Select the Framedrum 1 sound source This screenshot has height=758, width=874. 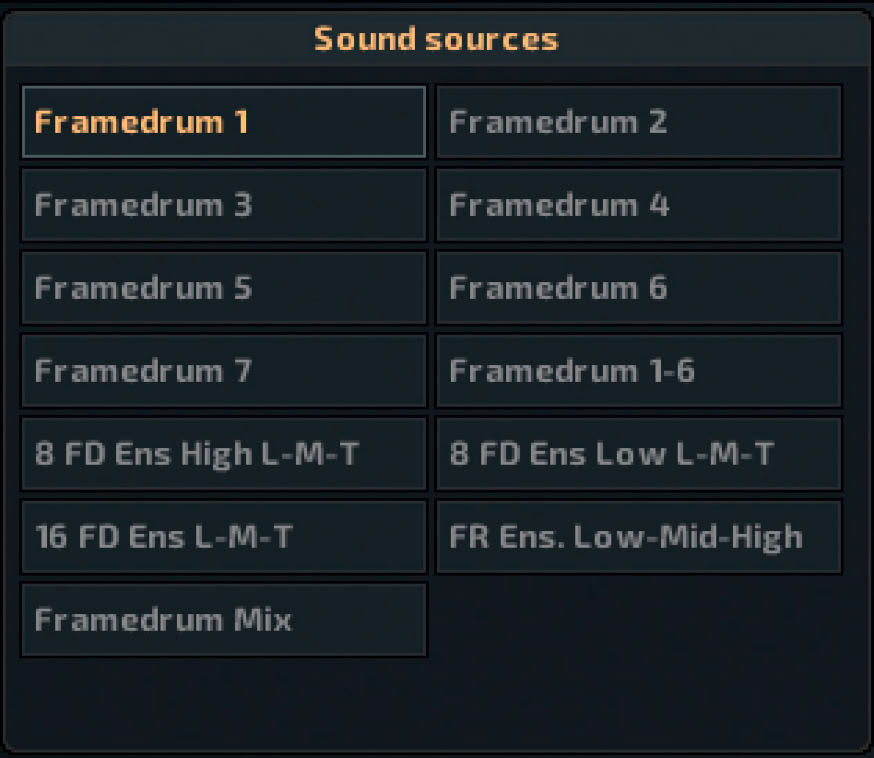(x=223, y=122)
